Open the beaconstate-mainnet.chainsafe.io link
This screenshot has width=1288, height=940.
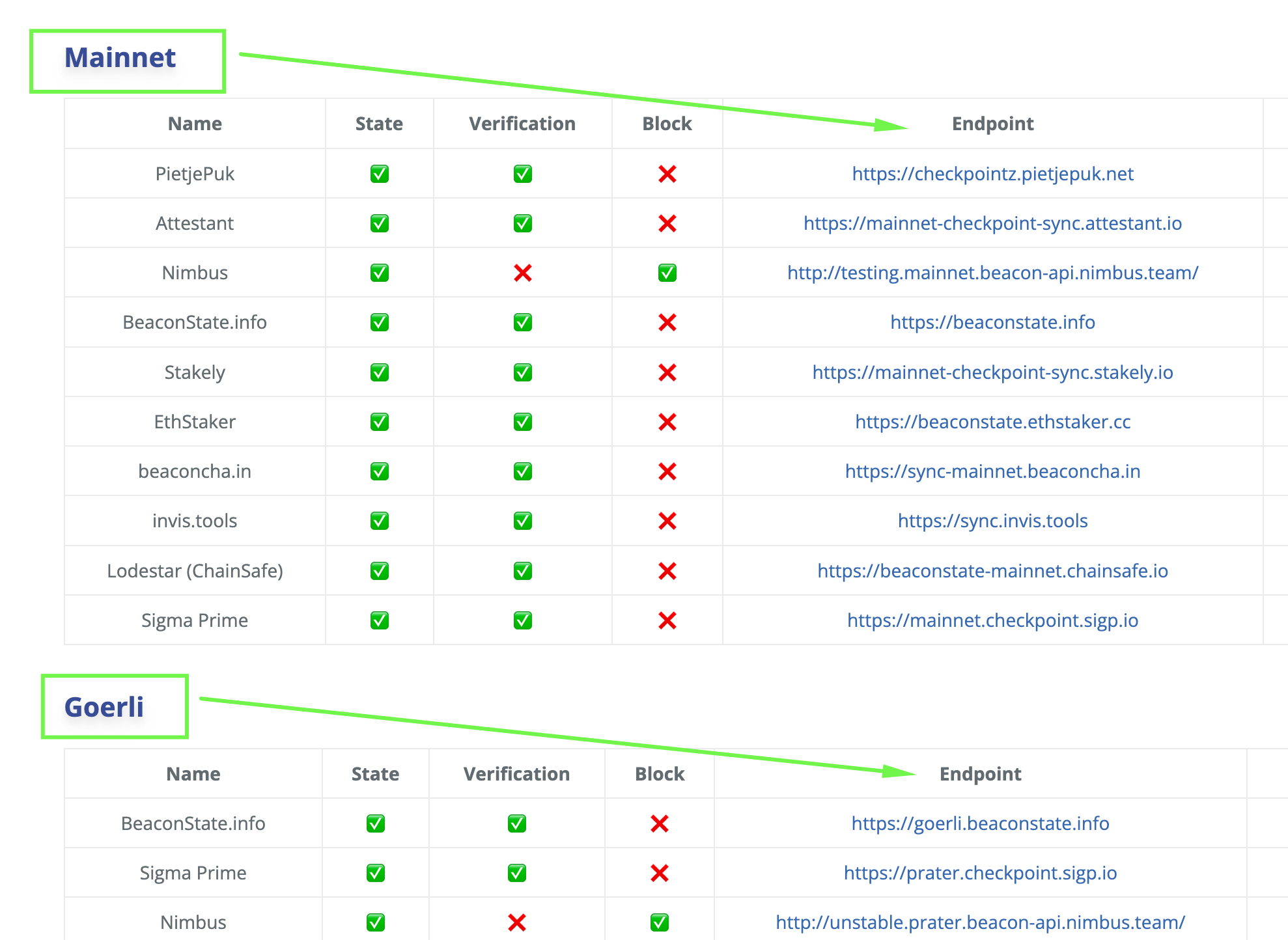(x=992, y=571)
